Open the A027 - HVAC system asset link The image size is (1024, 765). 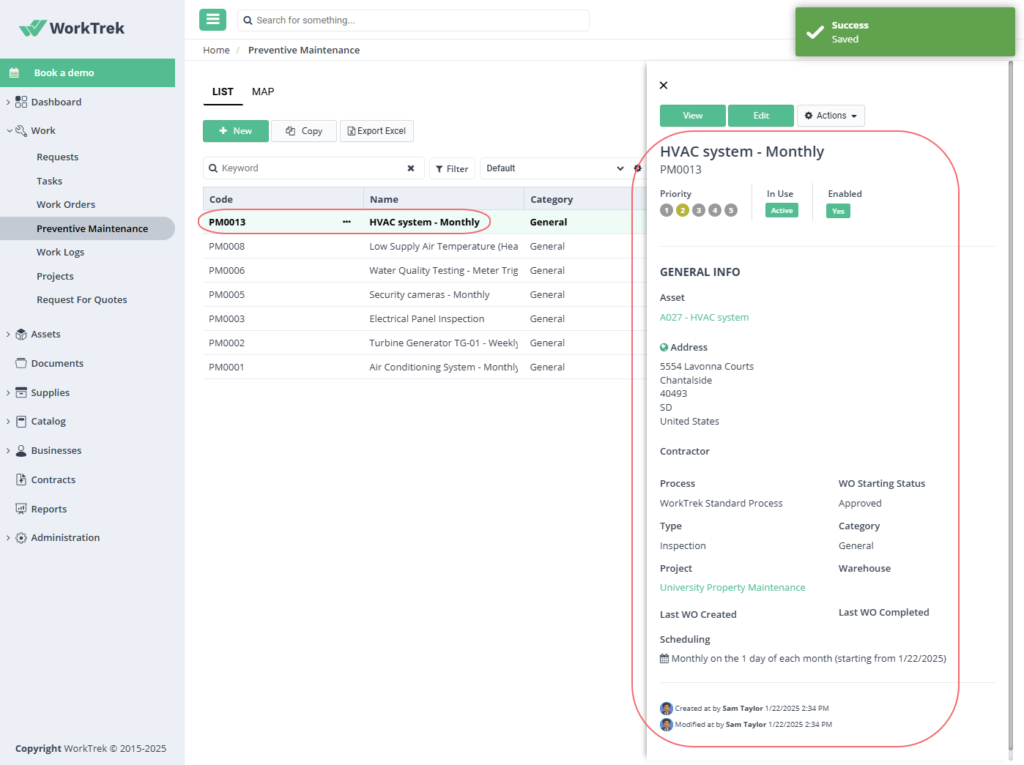704,317
